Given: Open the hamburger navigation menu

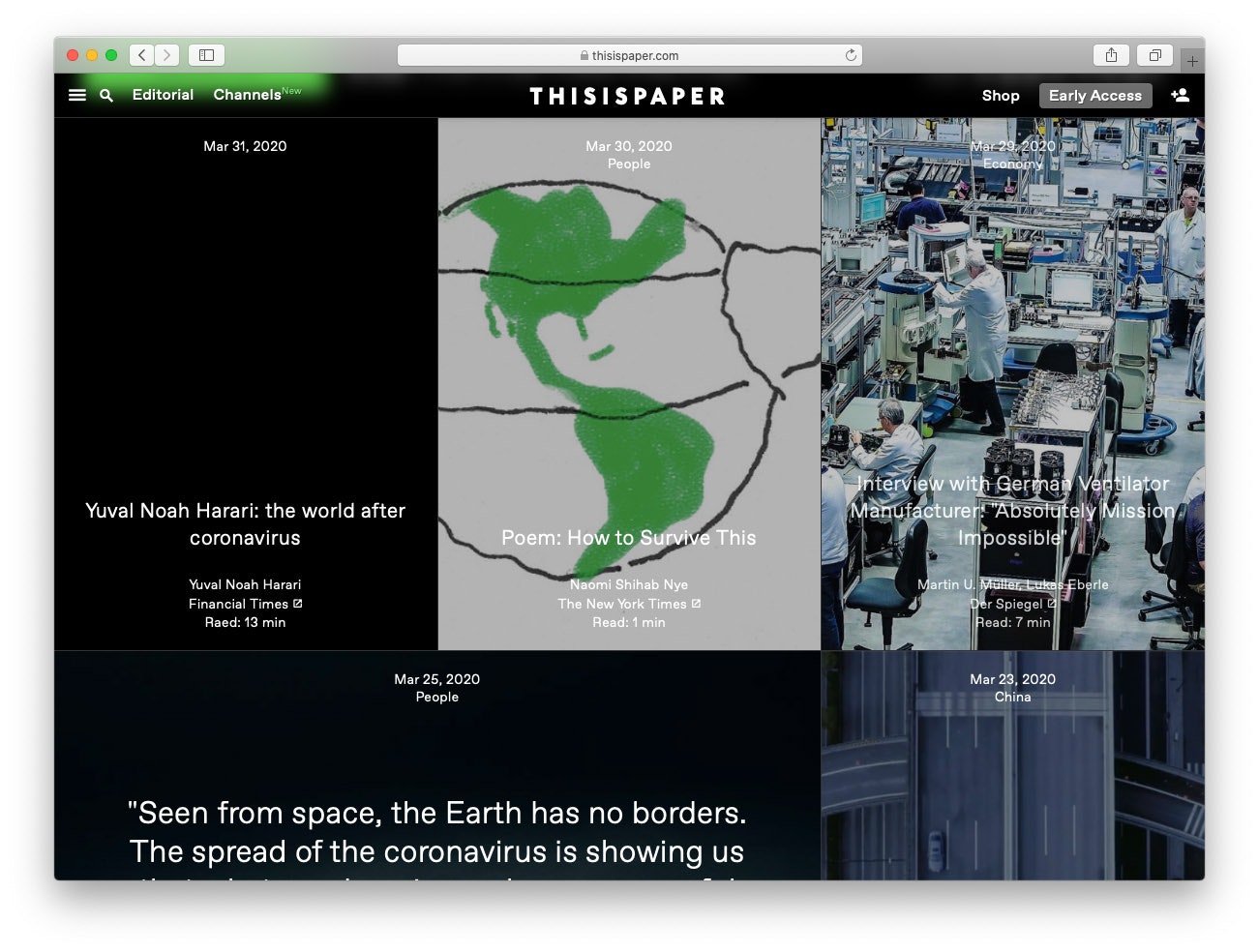Looking at the screenshot, I should (76, 95).
